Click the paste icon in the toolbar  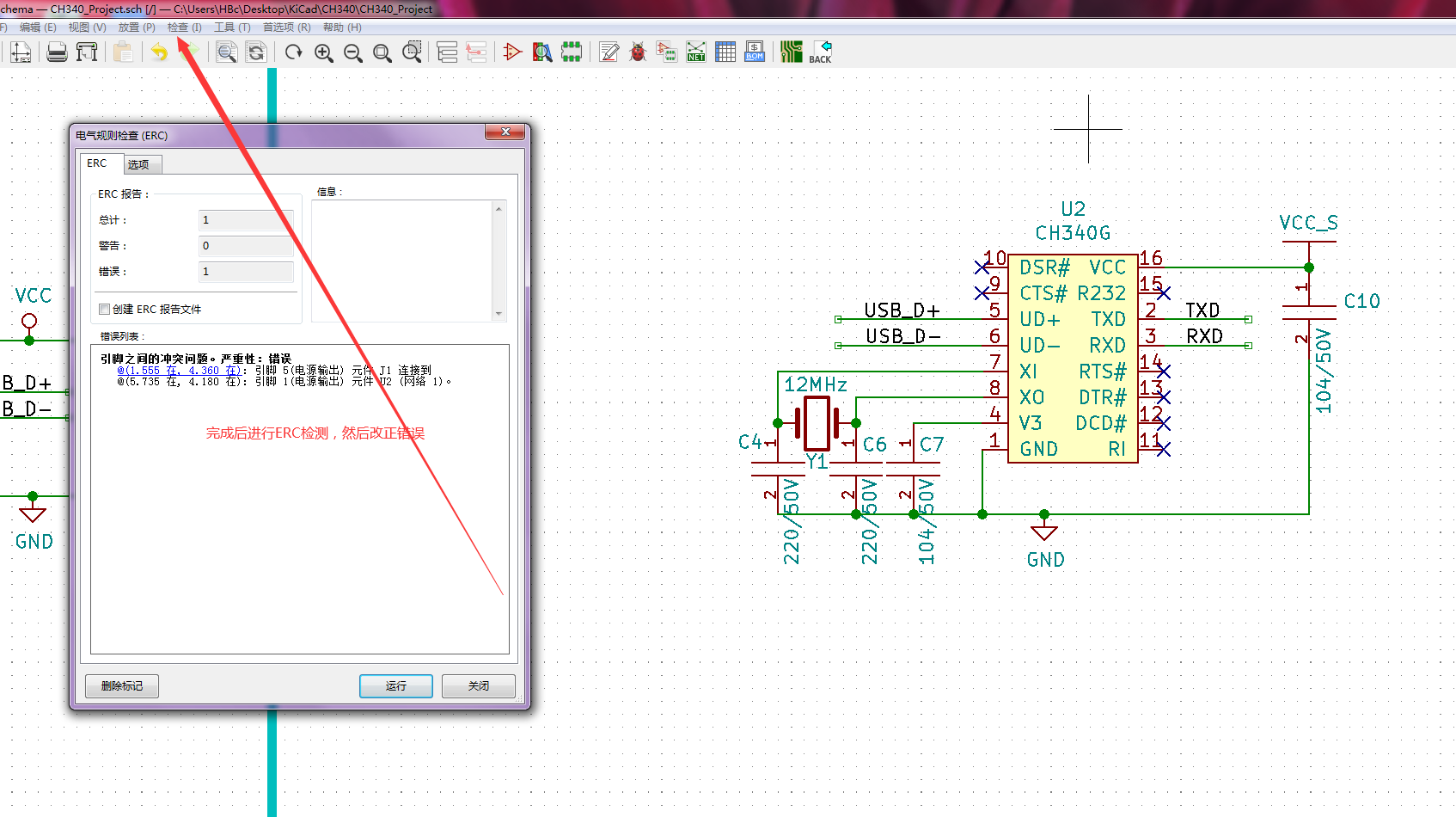click(x=123, y=52)
